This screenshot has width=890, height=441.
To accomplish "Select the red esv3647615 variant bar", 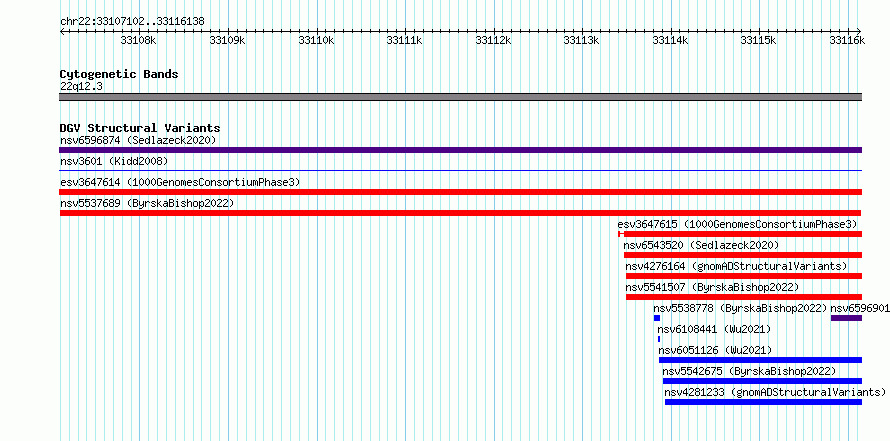I will point(740,234).
